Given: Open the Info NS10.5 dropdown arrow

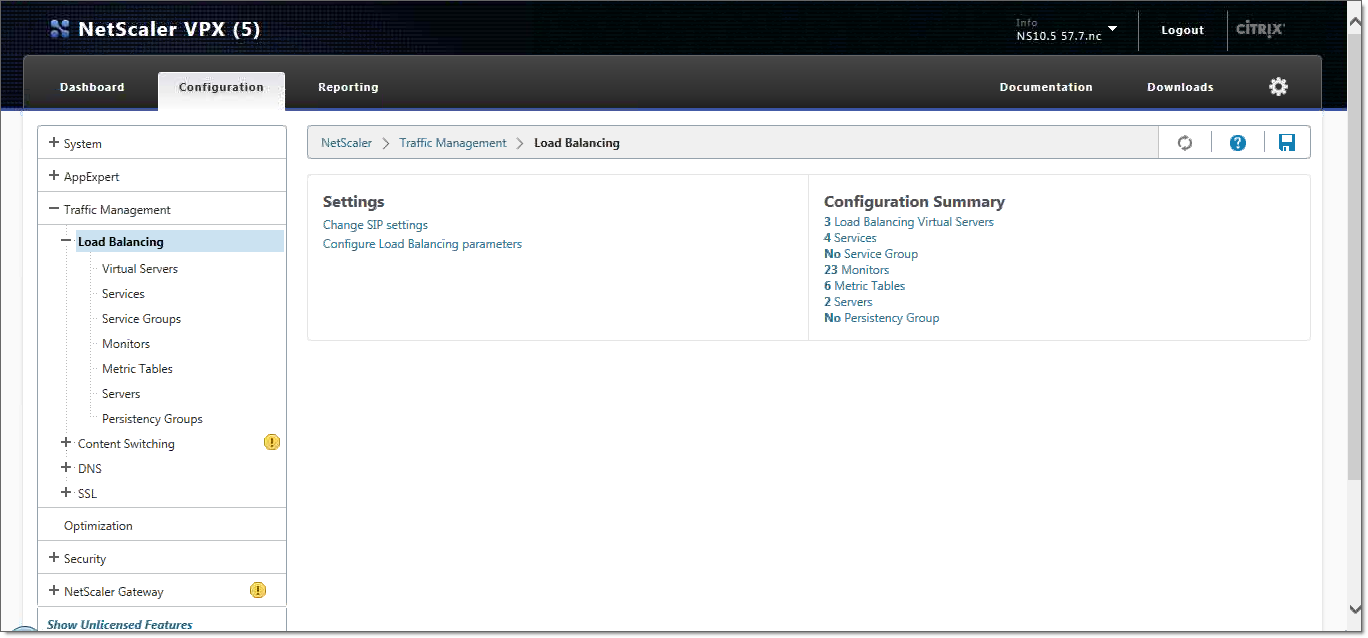Looking at the screenshot, I should pyautogui.click(x=1112, y=29).
